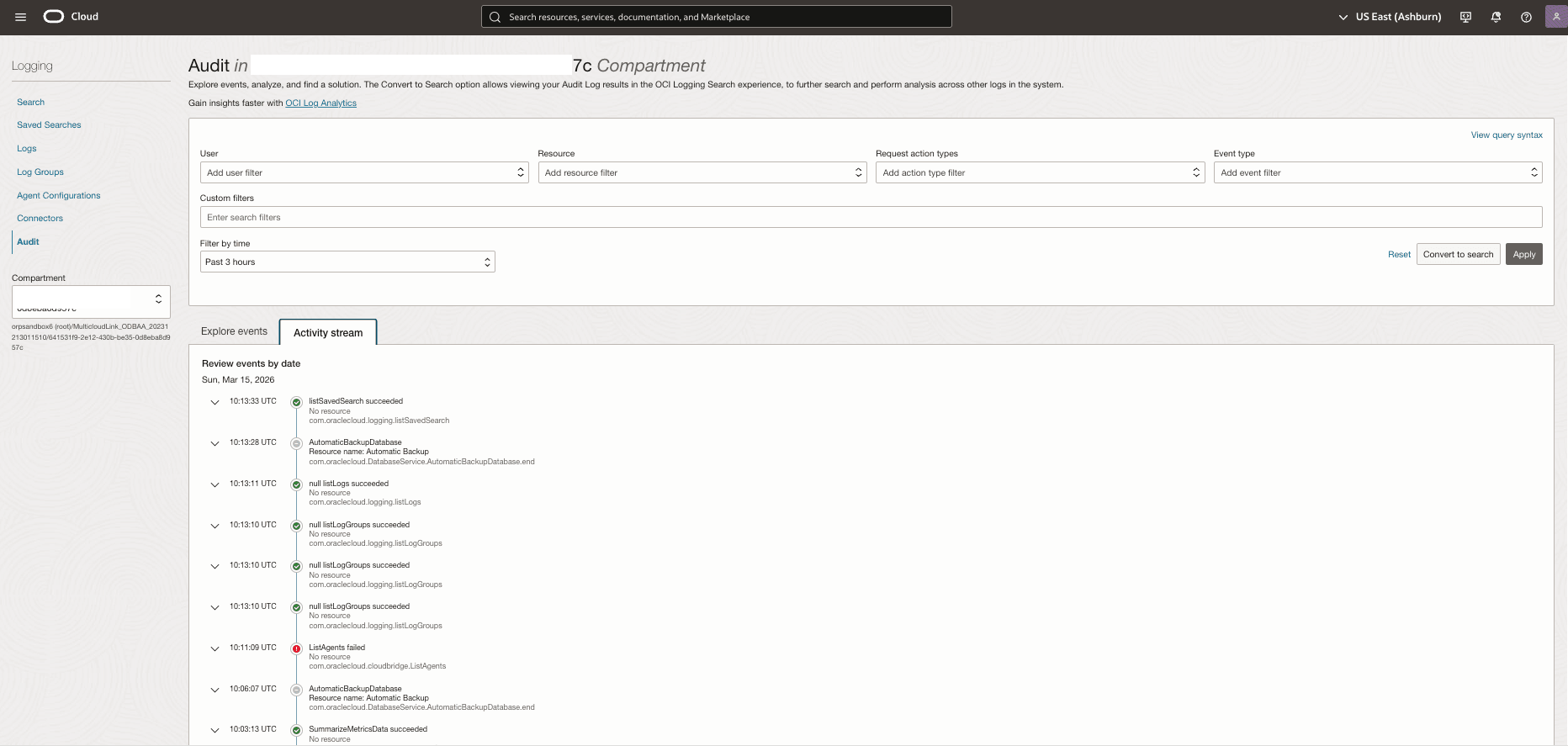The height and width of the screenshot is (746, 1568).
Task: Open the View query syntax link
Action: (1507, 135)
